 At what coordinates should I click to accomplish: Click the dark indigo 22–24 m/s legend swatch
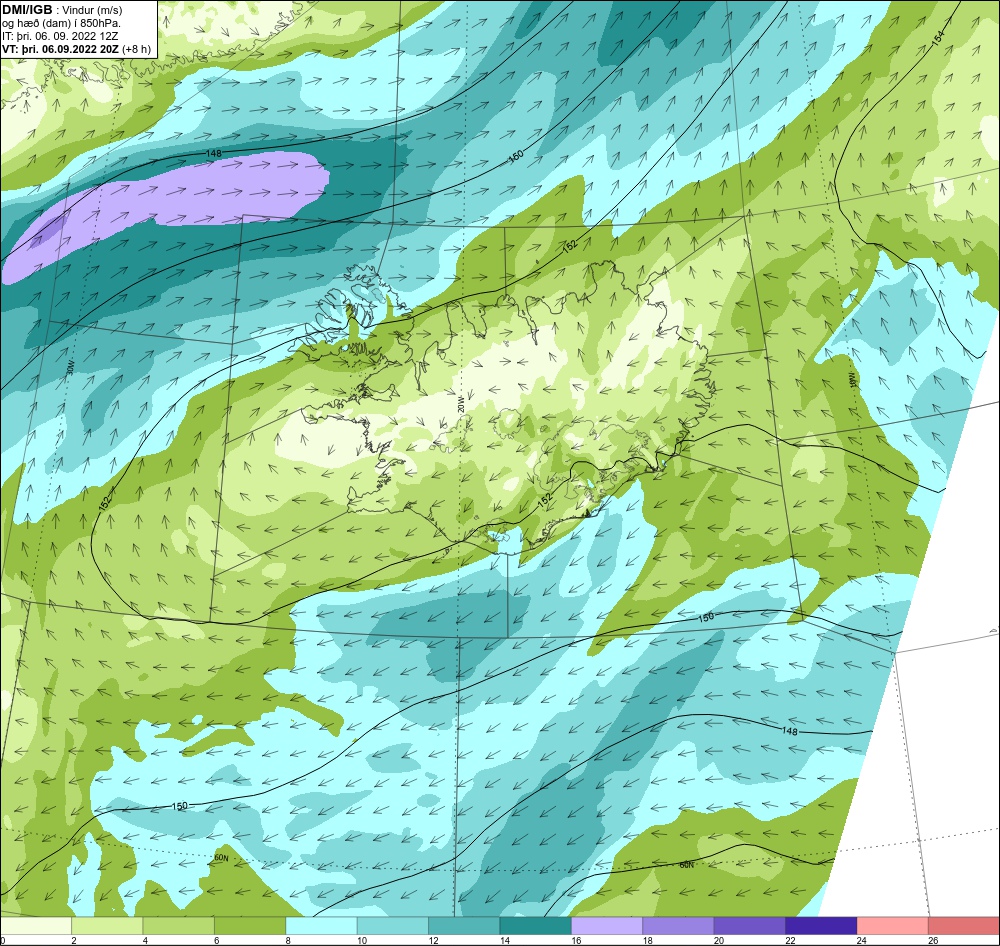[x=821, y=926]
